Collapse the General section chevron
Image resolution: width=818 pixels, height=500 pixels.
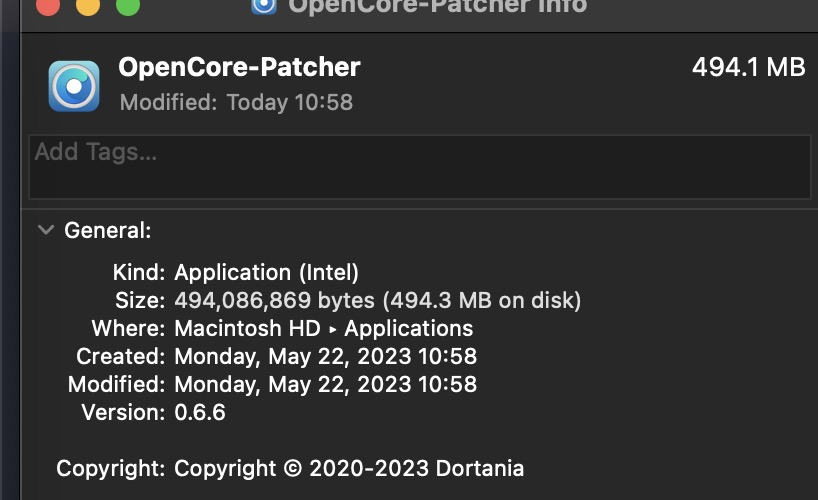click(x=45, y=230)
